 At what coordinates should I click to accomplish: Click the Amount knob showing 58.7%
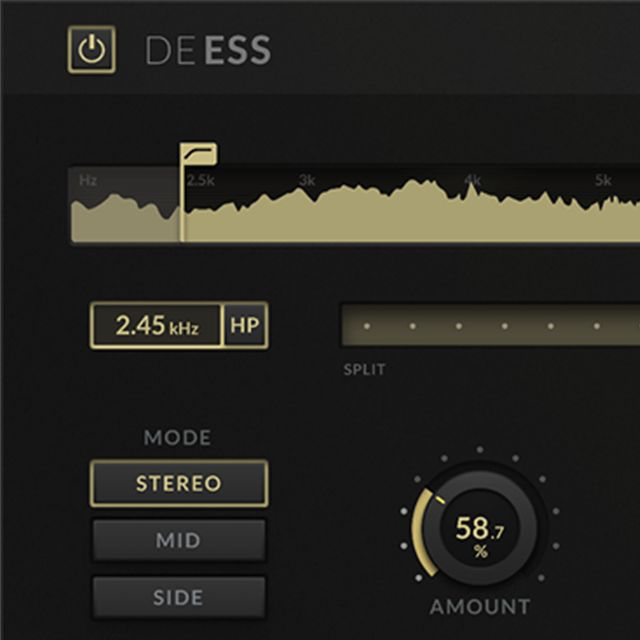point(480,528)
